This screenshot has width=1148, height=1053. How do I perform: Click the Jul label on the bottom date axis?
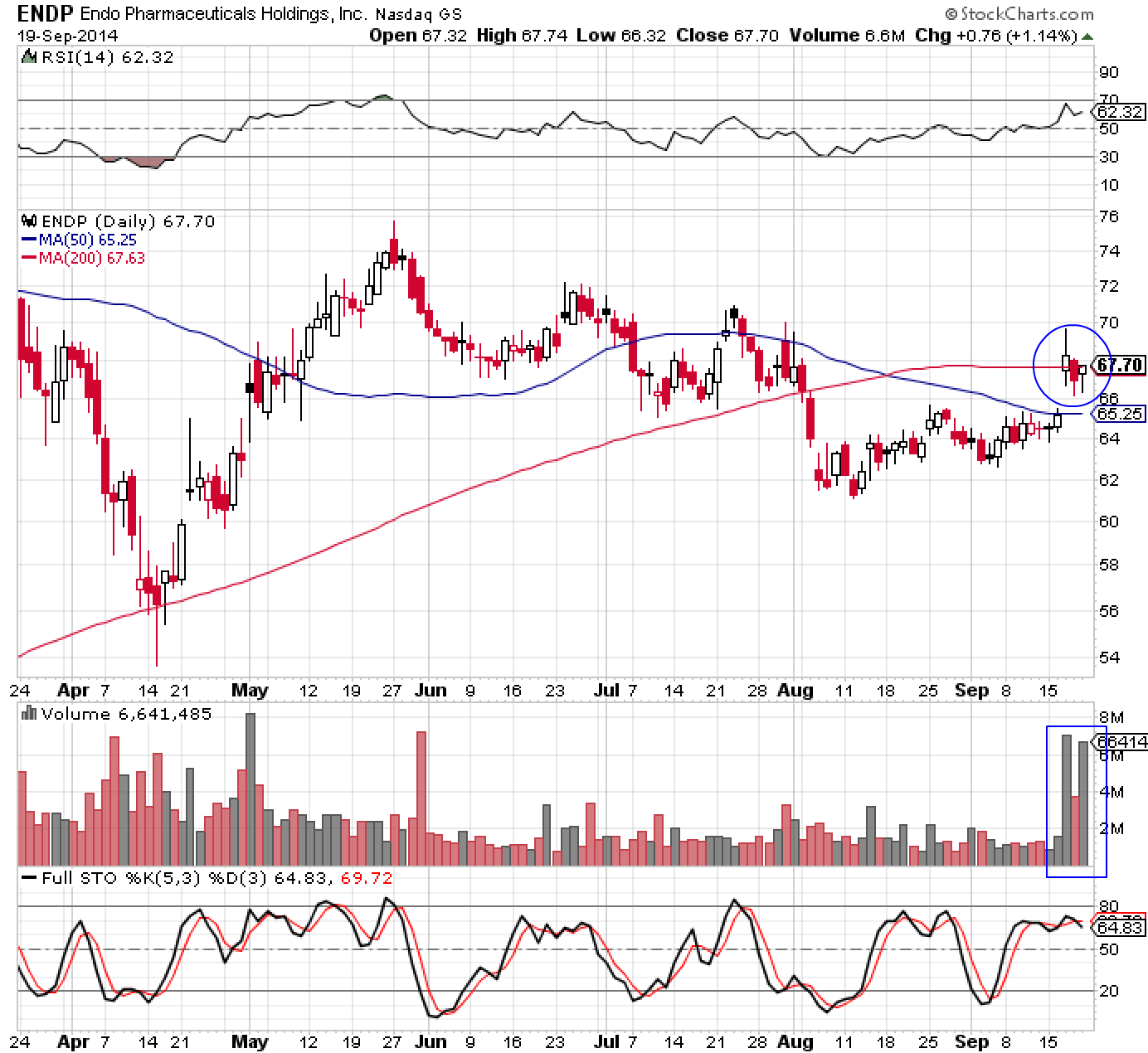[609, 1041]
